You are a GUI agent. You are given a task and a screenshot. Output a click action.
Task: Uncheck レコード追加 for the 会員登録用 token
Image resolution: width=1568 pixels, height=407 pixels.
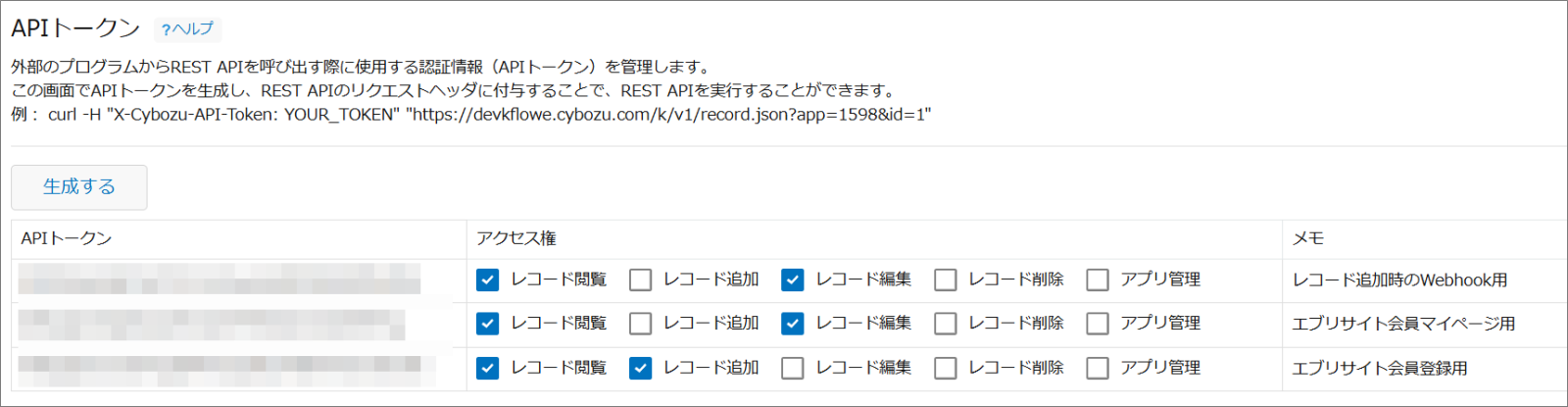click(640, 368)
